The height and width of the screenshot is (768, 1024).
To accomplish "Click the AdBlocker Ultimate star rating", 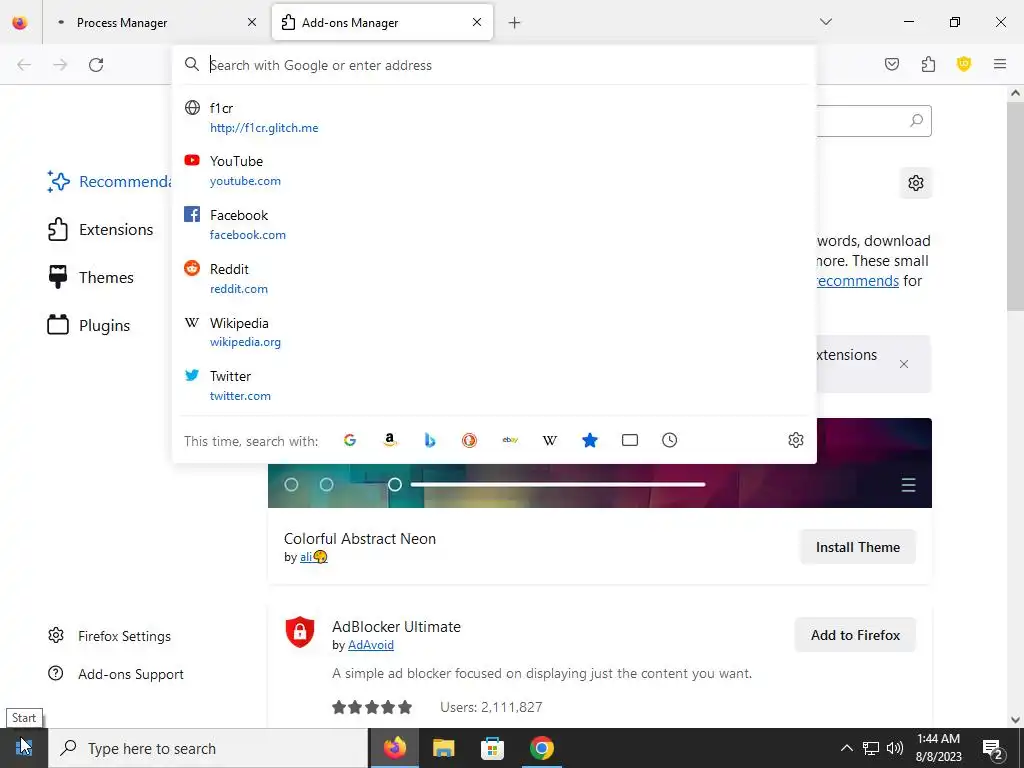I will click(372, 707).
